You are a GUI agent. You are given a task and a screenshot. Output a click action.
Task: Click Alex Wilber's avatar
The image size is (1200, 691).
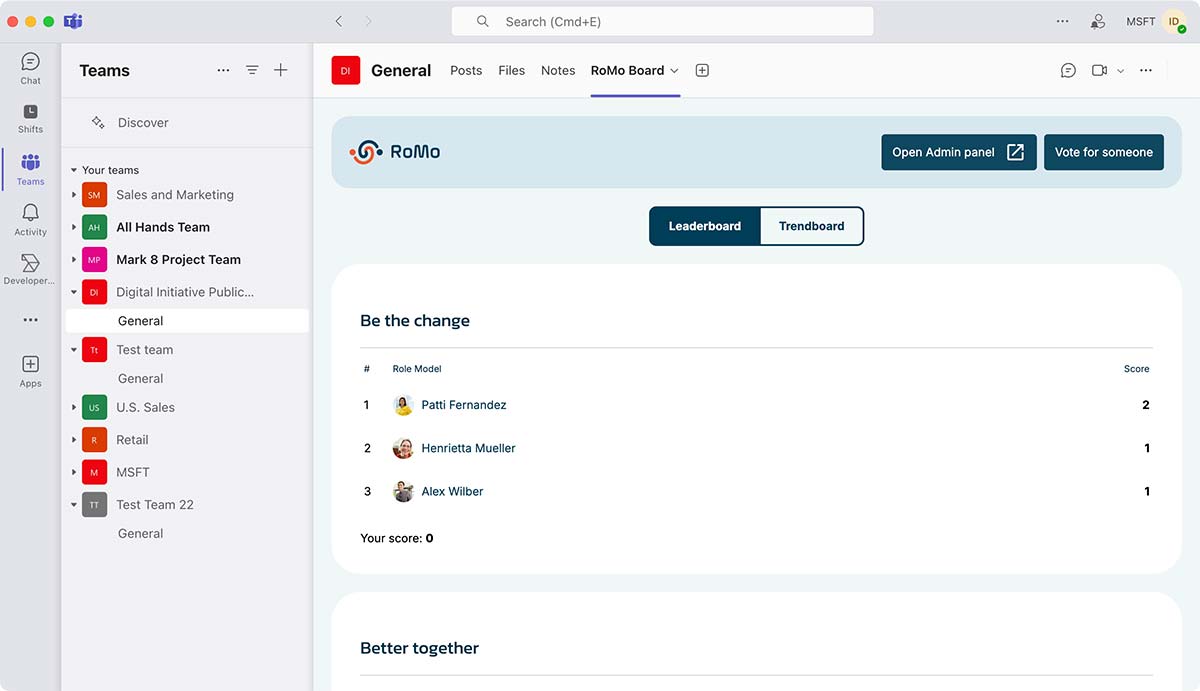coord(403,491)
